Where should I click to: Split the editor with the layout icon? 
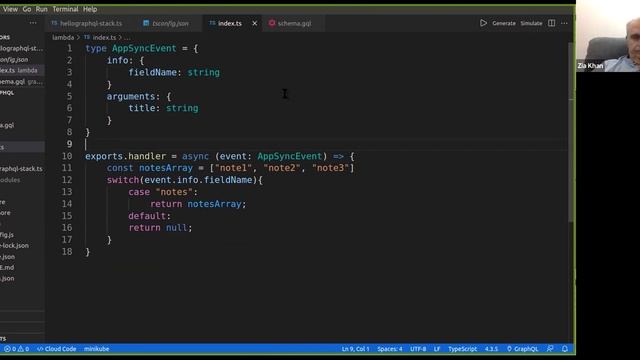(551, 23)
